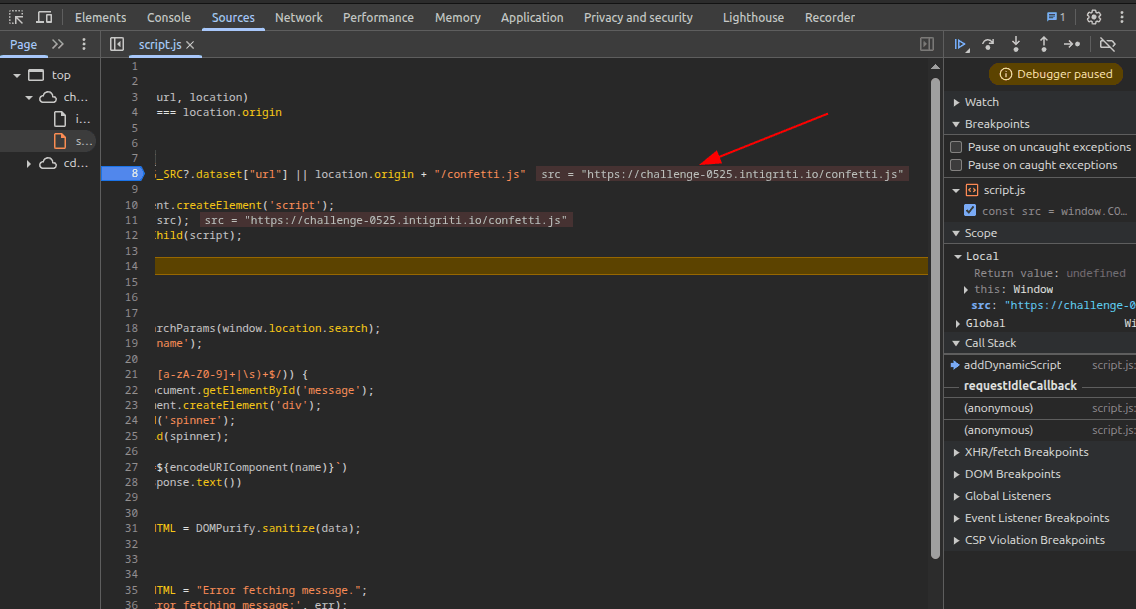This screenshot has height=609, width=1136.
Task: Open the Page pane three-dot menu
Action: (84, 44)
